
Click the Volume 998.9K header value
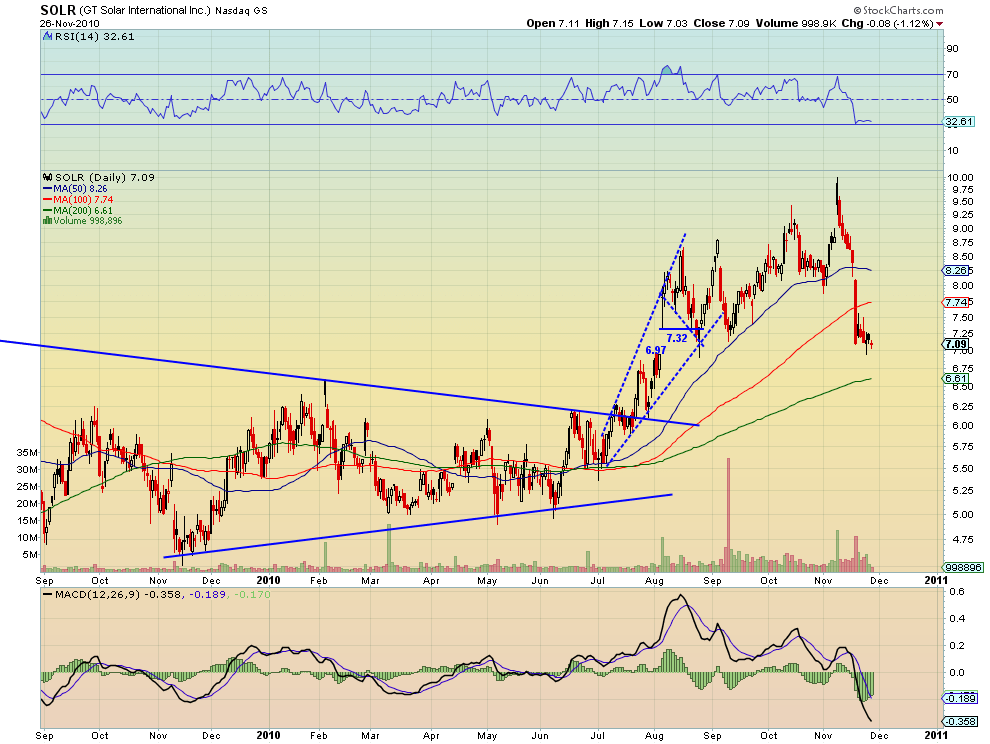[796, 23]
